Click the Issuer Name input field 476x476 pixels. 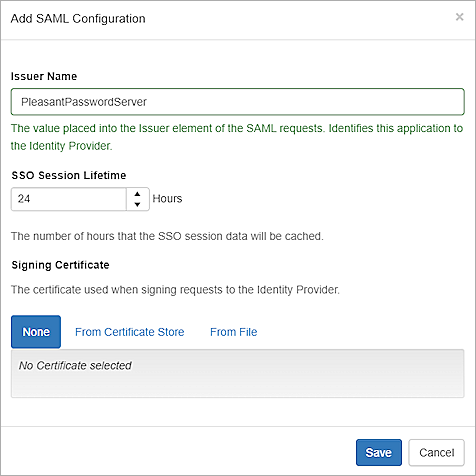[x=238, y=102]
